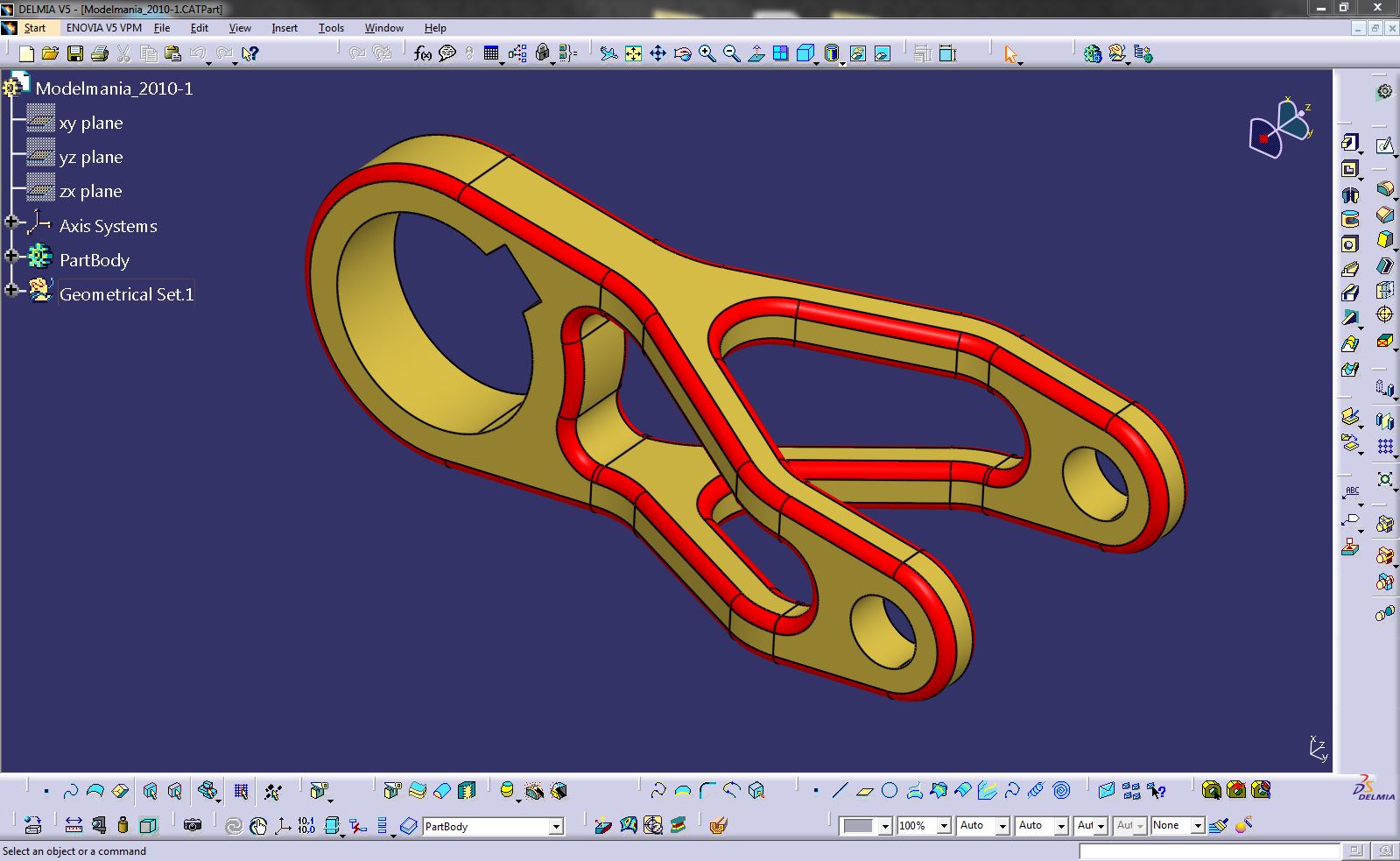Image resolution: width=1400 pixels, height=861 pixels.
Task: Select the xy plane tree item
Action: tap(91, 124)
